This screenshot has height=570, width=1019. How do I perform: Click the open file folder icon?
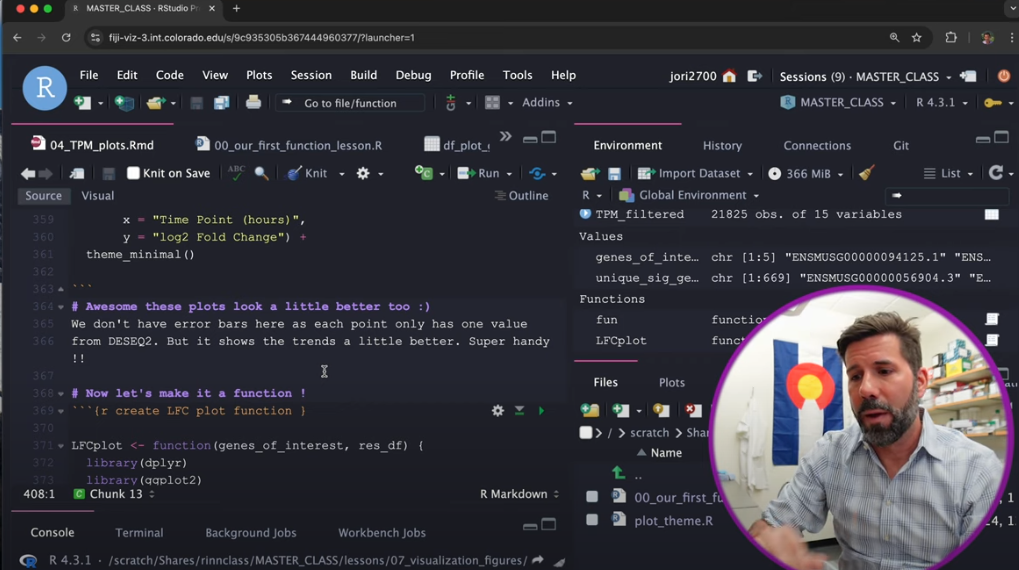point(155,103)
